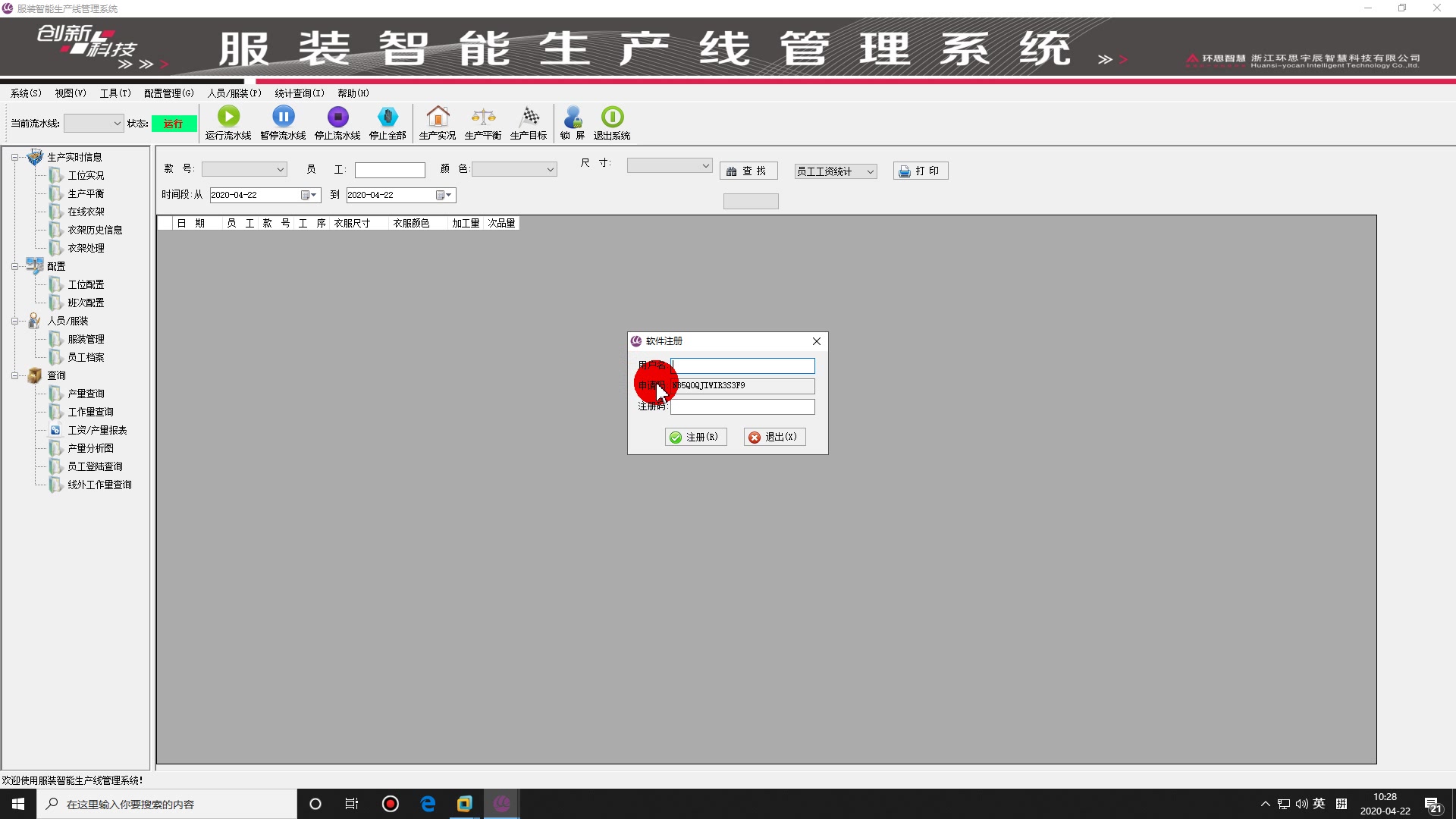Open 班次配置 tree entry
Screen dimensions: 1456x819
(x=86, y=303)
